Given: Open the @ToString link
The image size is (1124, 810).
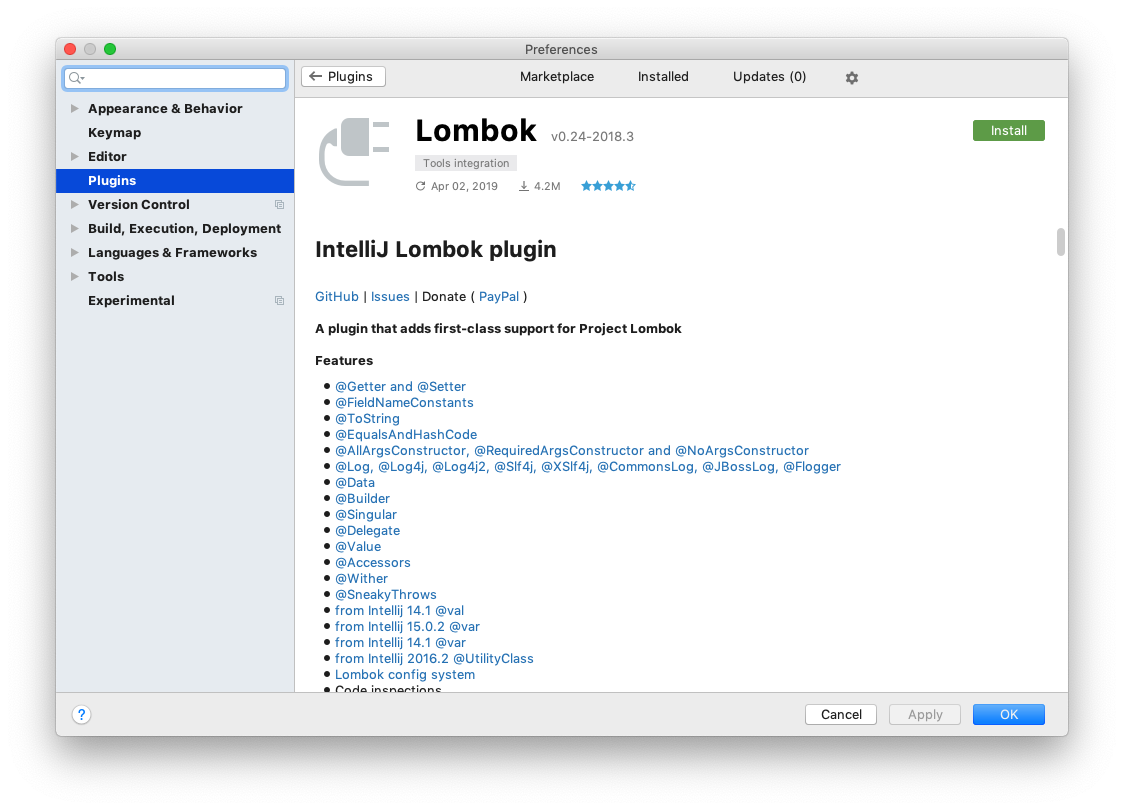Looking at the screenshot, I should tap(368, 419).
